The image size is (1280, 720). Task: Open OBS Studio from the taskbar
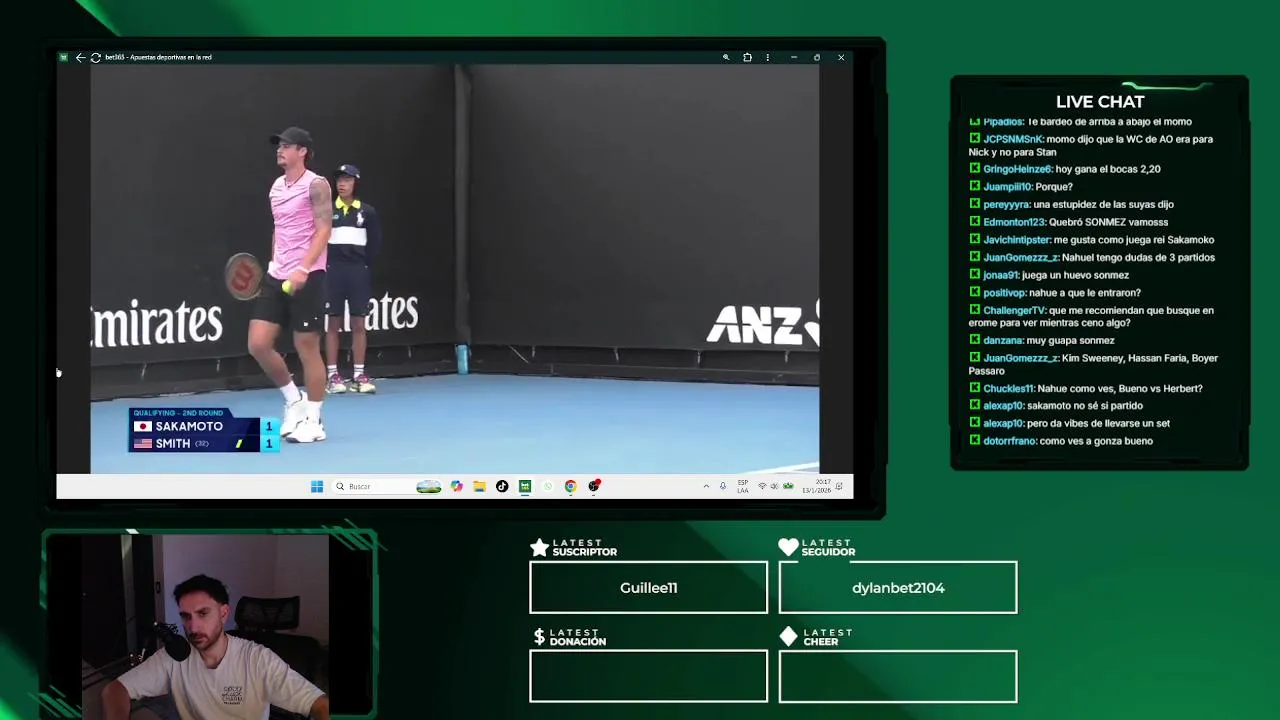pyautogui.click(x=594, y=486)
